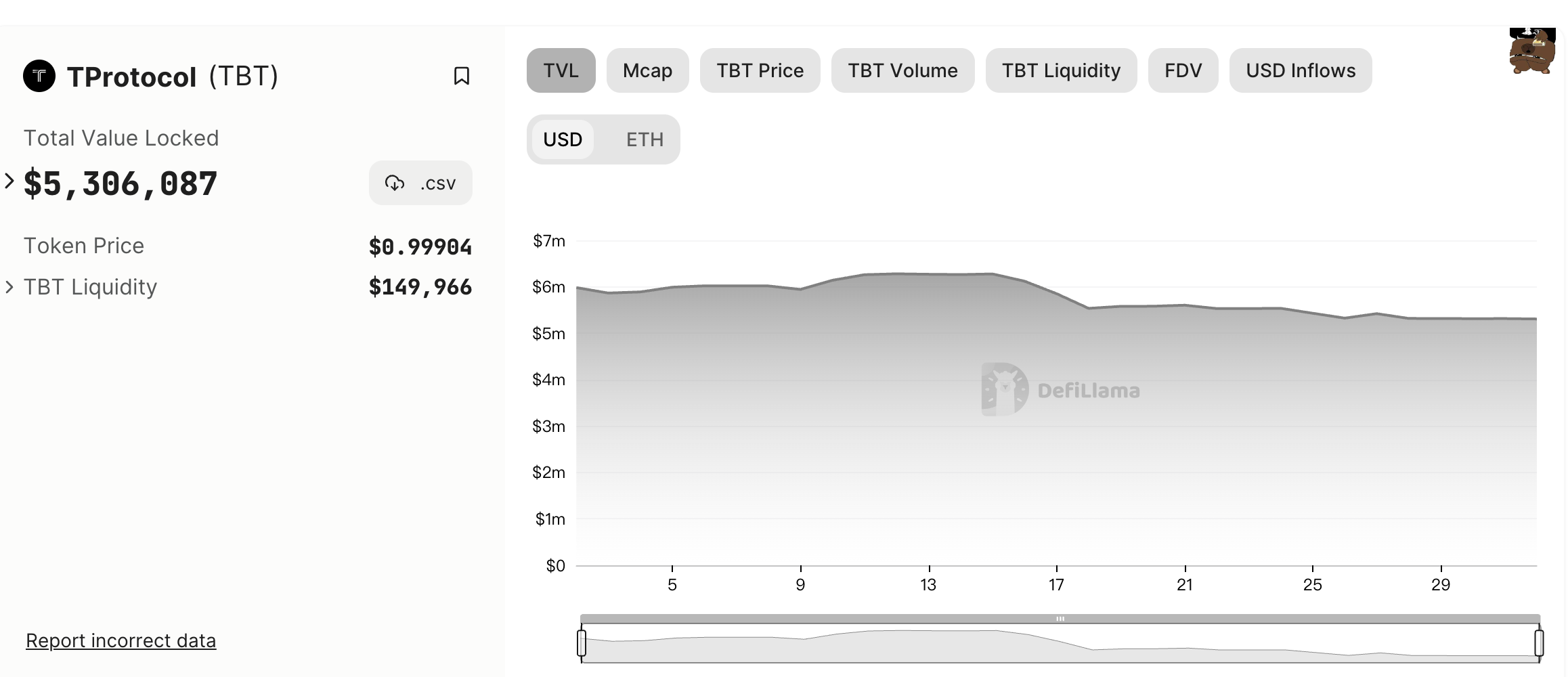Expand the Total Value Locked breakdown
The width and height of the screenshot is (1568, 677).
click(9, 181)
